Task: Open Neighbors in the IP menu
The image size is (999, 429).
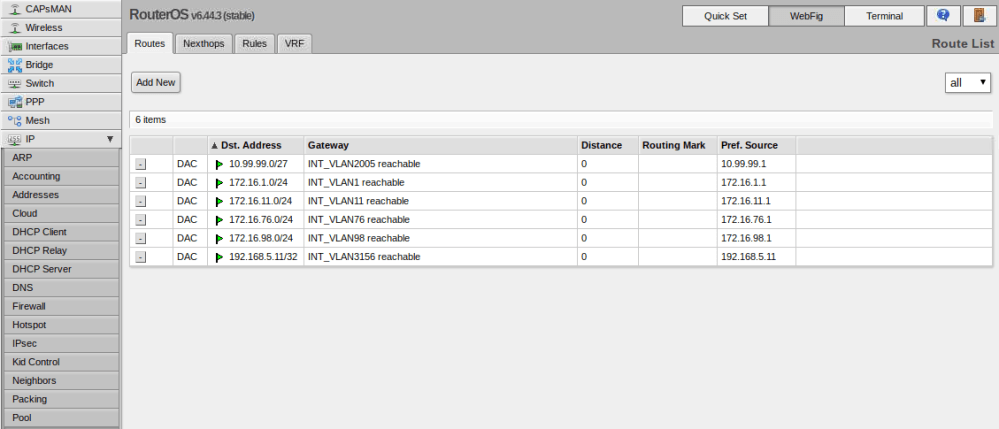Action: point(60,381)
